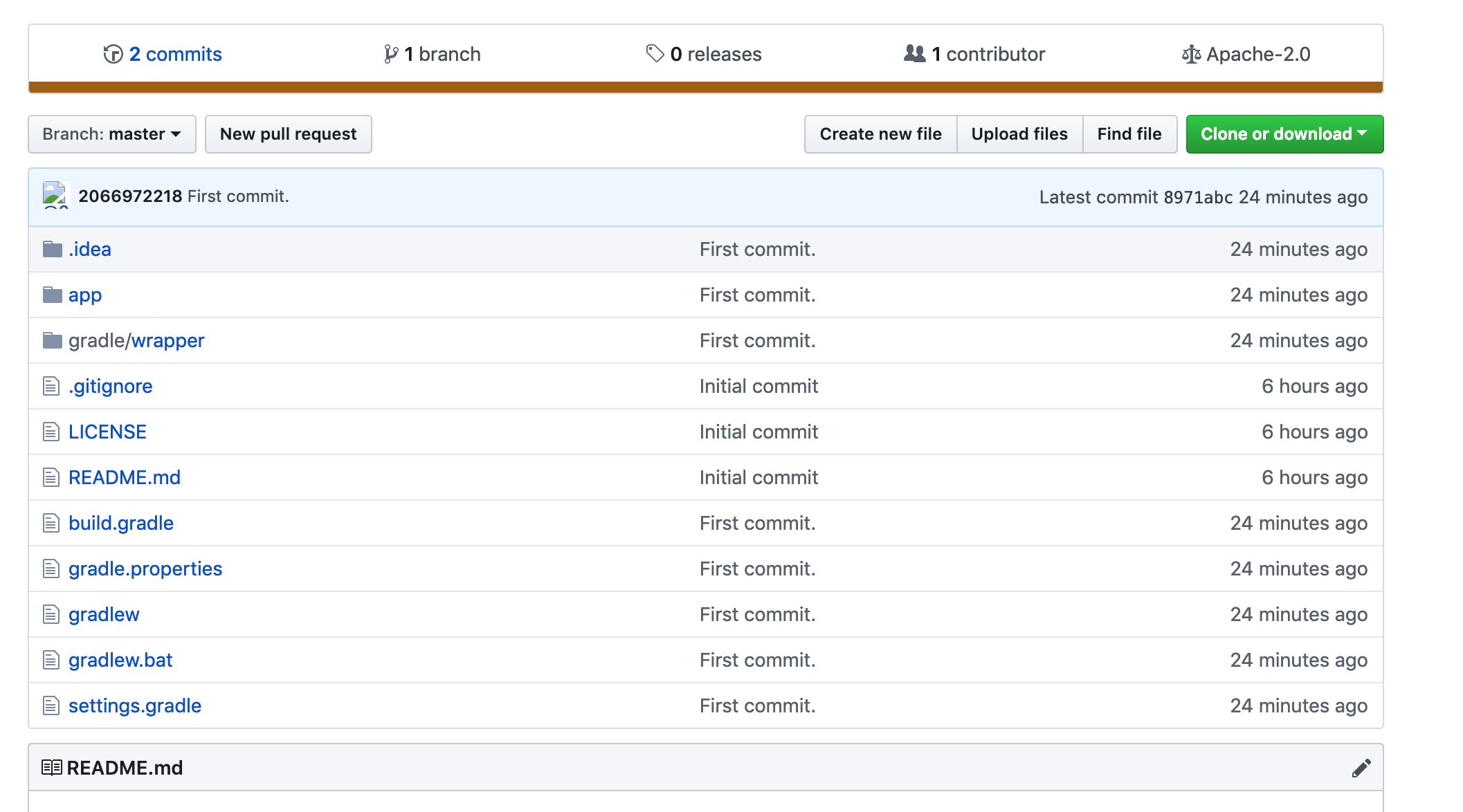Screen dimensions: 1463x812
Task: Open the 0 releases link
Action: [x=704, y=54]
